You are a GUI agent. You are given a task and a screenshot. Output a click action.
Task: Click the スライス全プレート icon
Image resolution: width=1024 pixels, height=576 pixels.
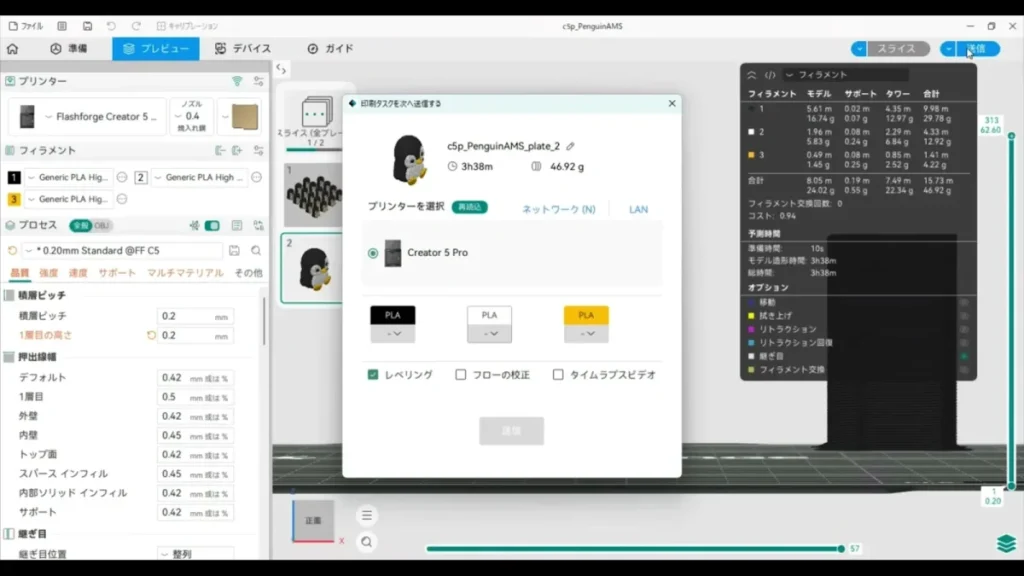pos(317,112)
